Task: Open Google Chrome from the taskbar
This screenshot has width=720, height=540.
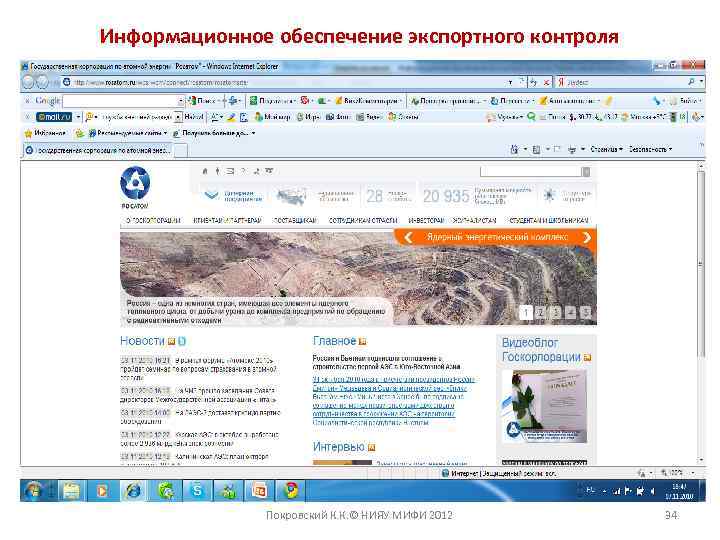Action: [x=290, y=491]
